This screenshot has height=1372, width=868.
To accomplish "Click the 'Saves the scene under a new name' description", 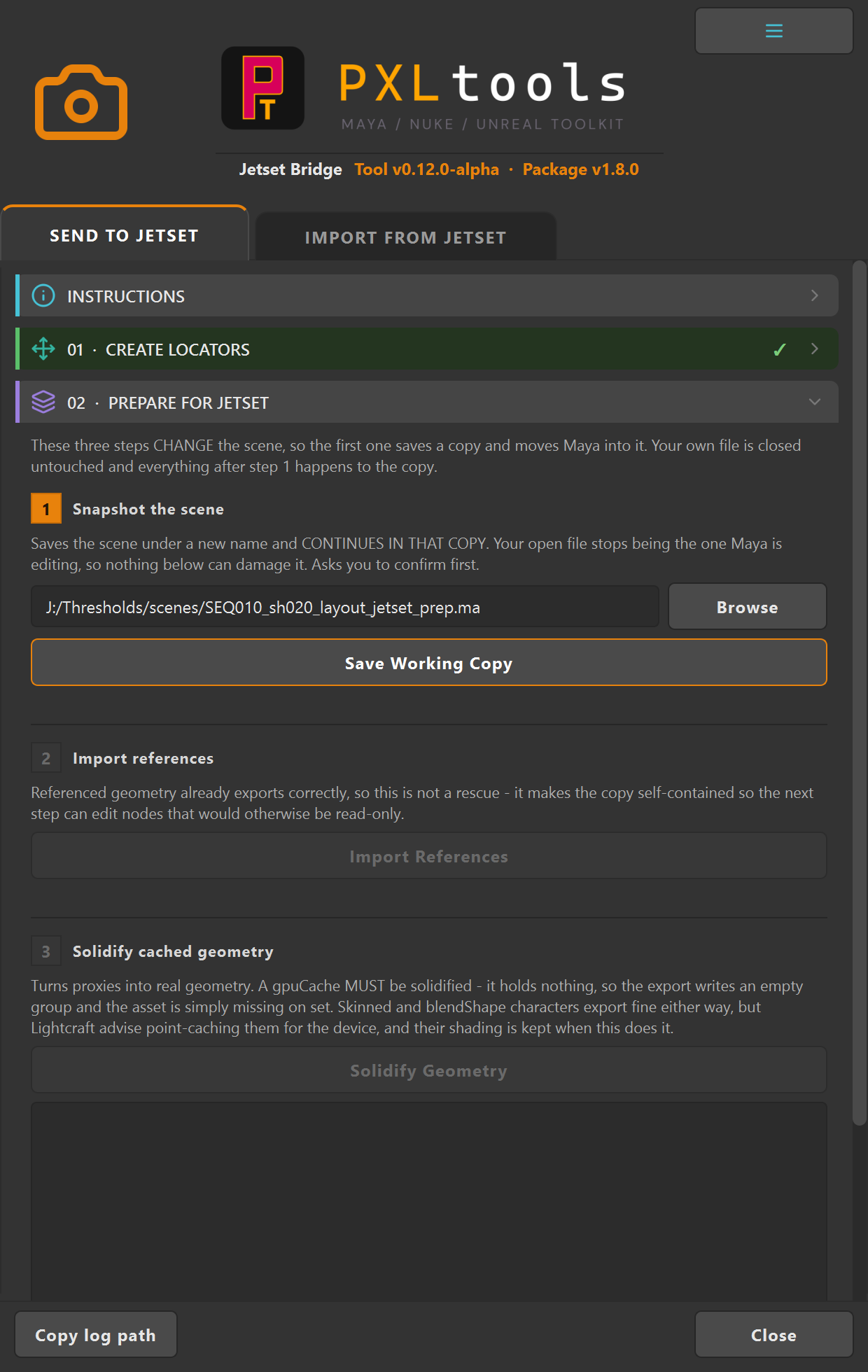I will pos(407,554).
